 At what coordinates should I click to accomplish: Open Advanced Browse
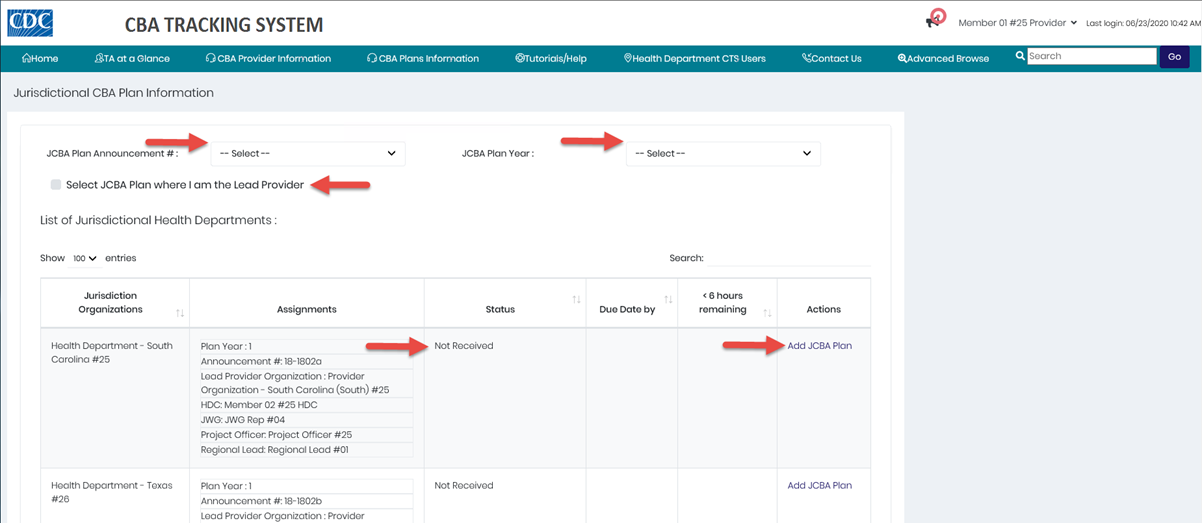point(943,58)
